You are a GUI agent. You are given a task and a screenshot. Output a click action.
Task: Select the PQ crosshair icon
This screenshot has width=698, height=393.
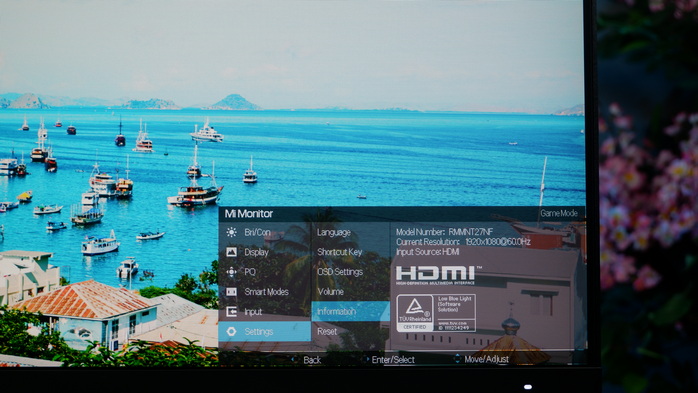coord(231,271)
